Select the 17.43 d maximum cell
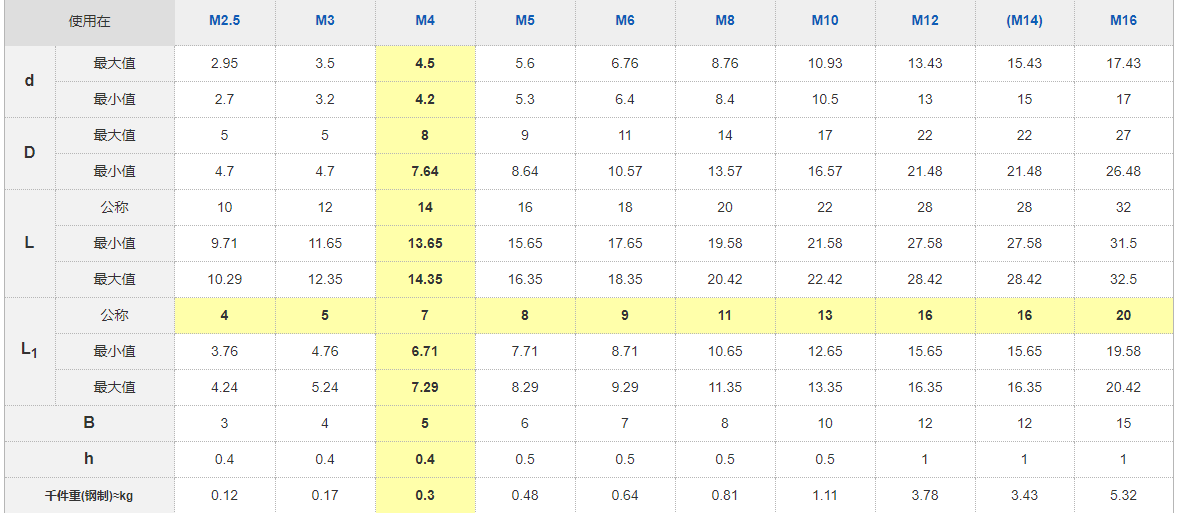 pos(1124,63)
